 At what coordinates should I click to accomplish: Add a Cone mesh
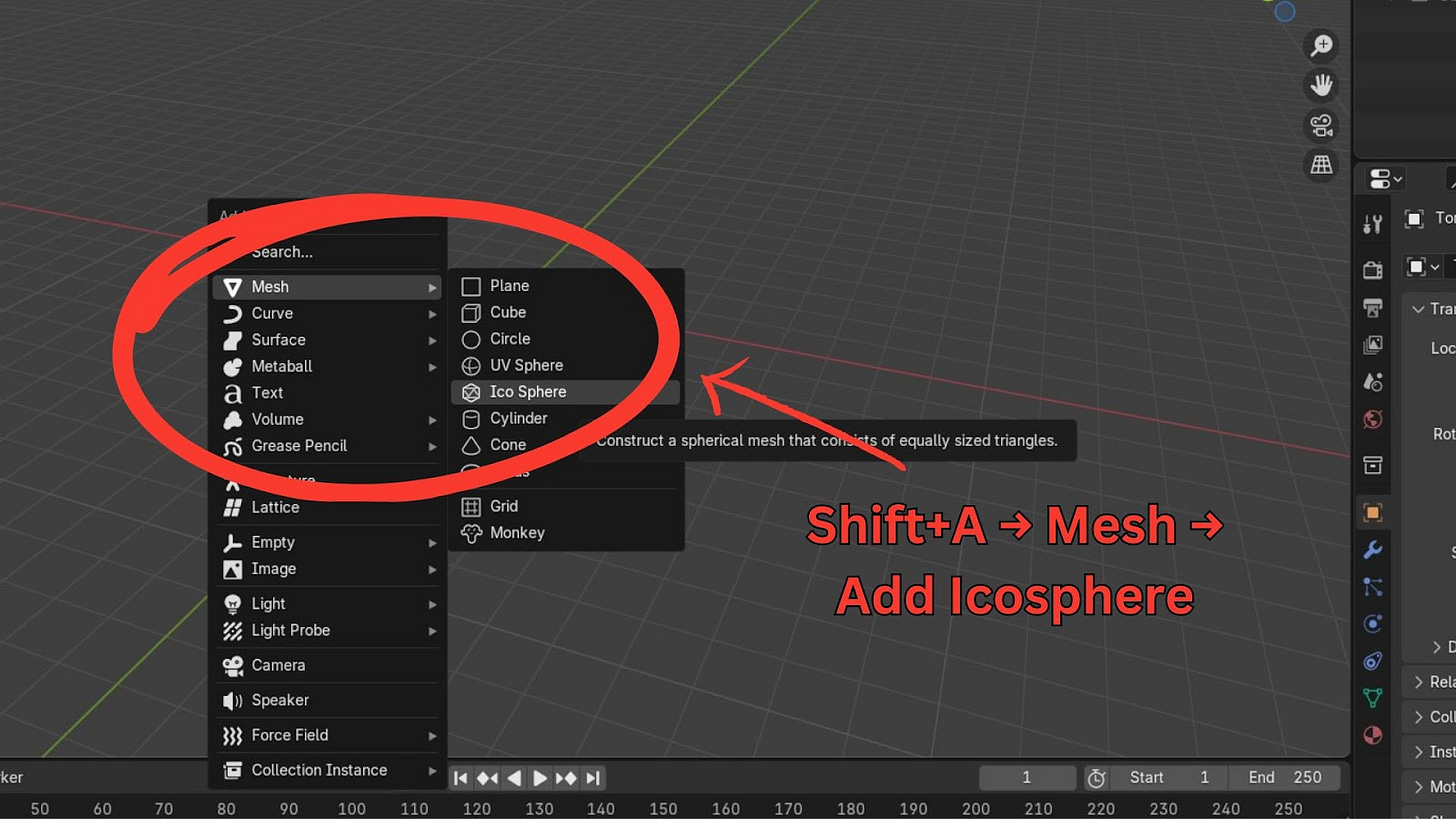pyautogui.click(x=565, y=445)
